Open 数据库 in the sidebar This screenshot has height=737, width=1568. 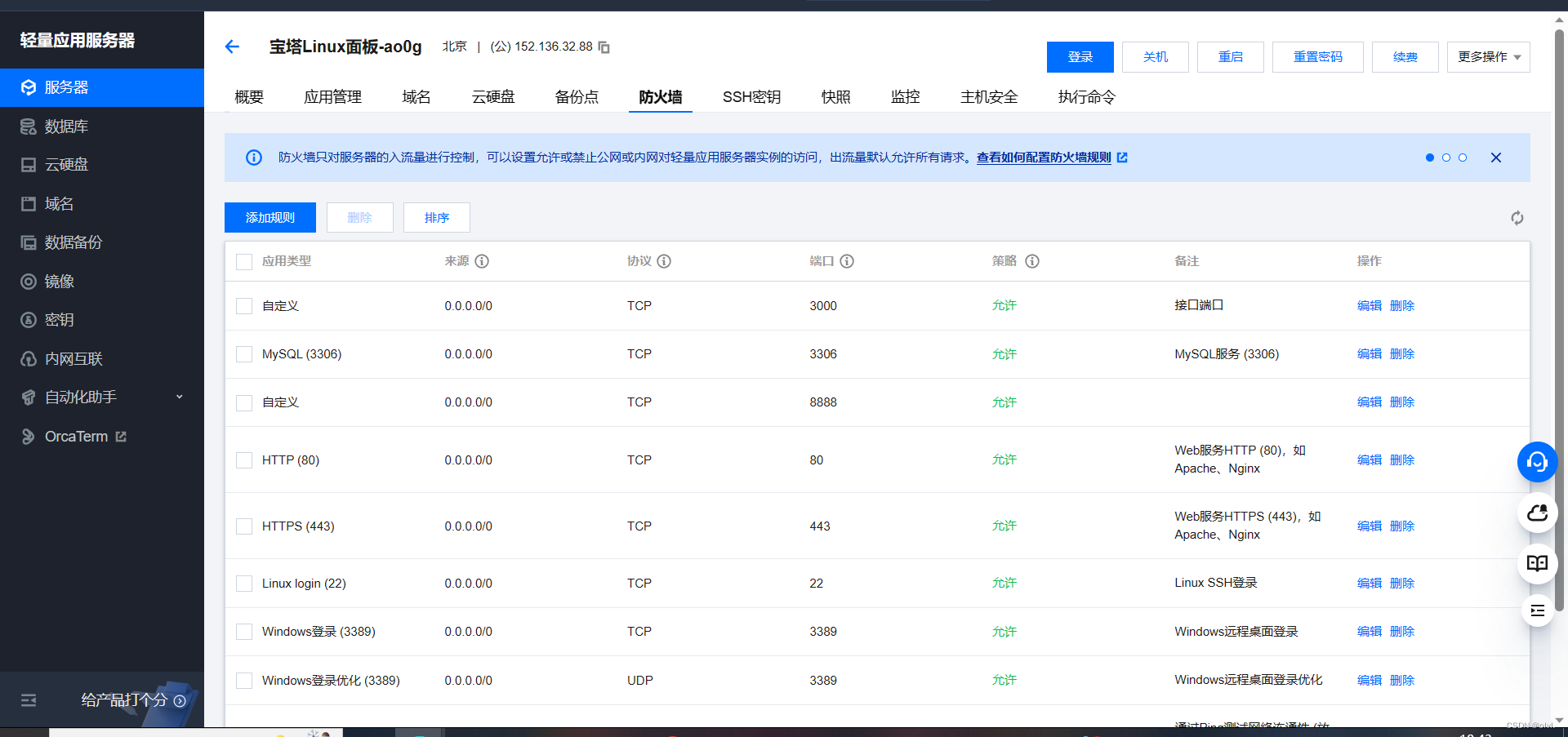tap(102, 127)
